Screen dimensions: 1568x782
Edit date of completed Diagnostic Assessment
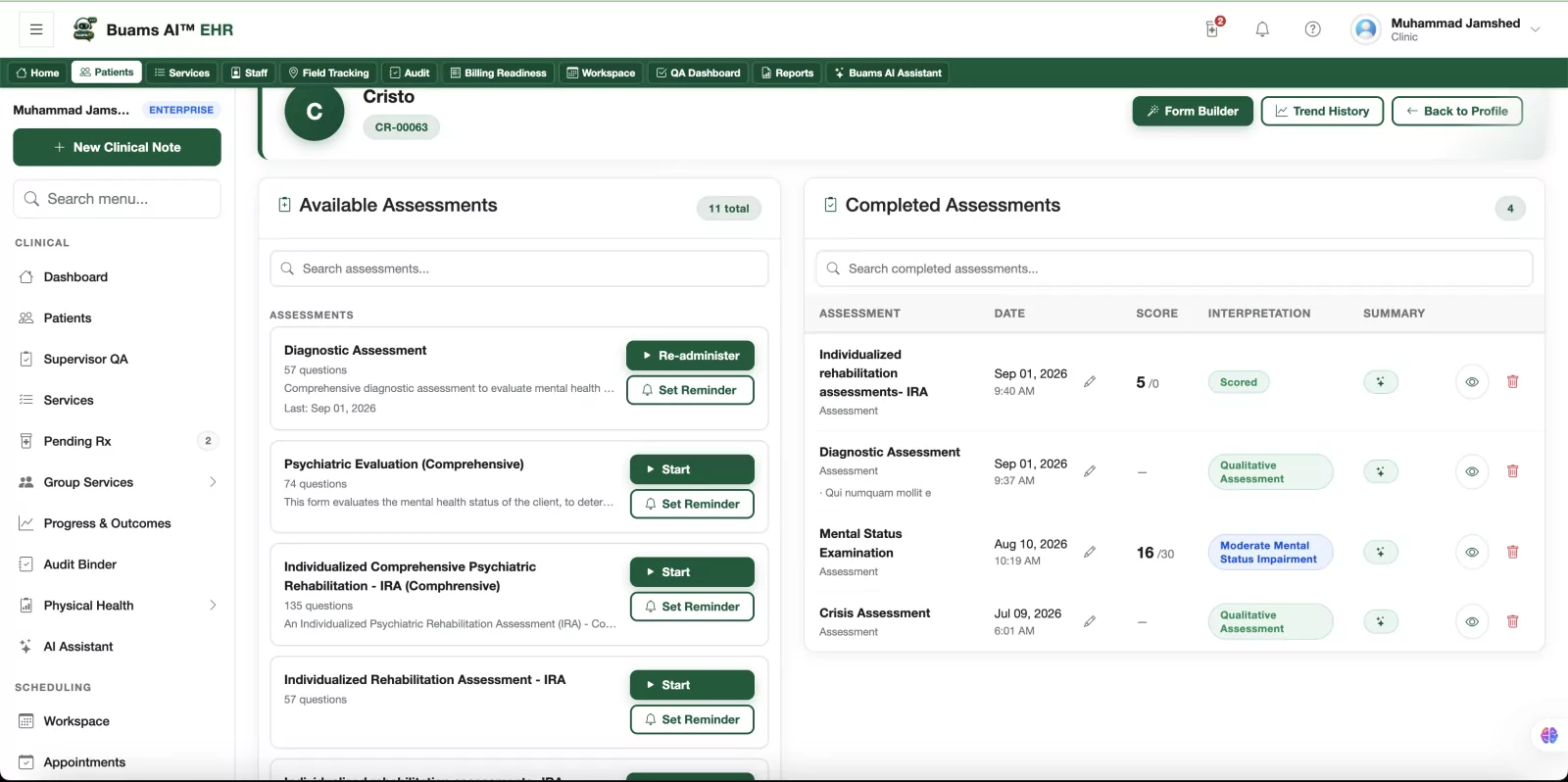pyautogui.click(x=1090, y=471)
